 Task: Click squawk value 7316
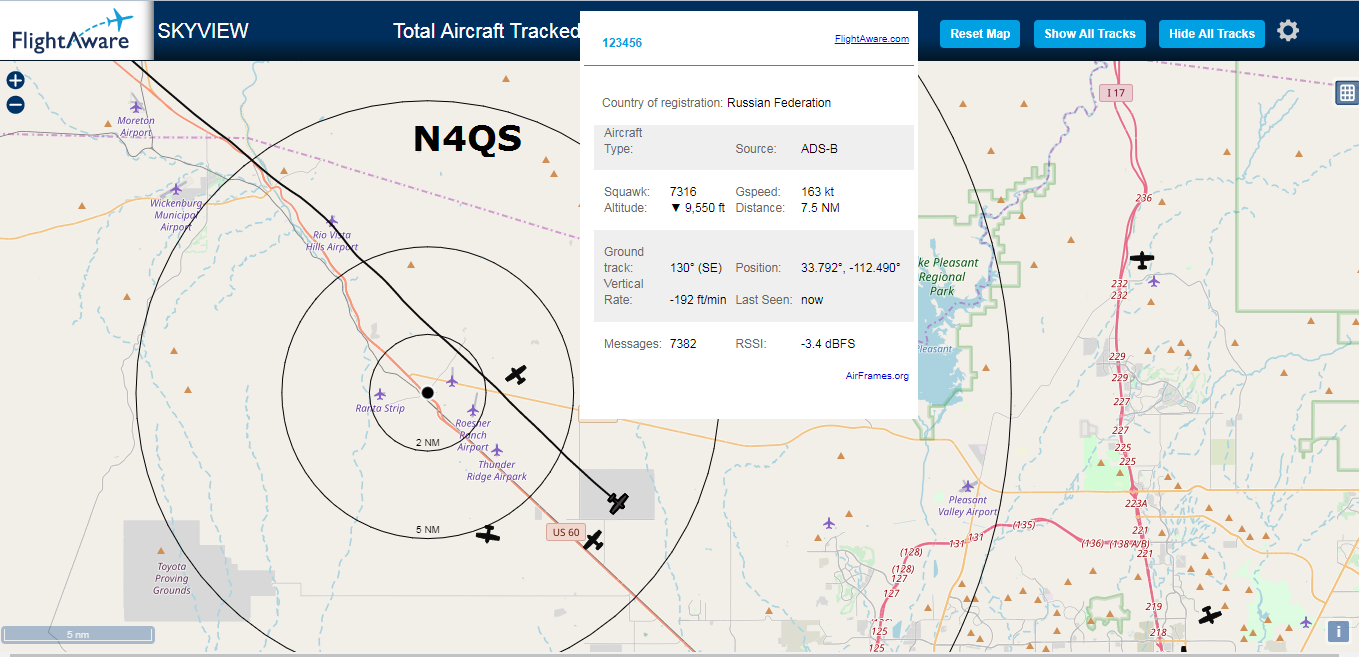pyautogui.click(x=683, y=192)
